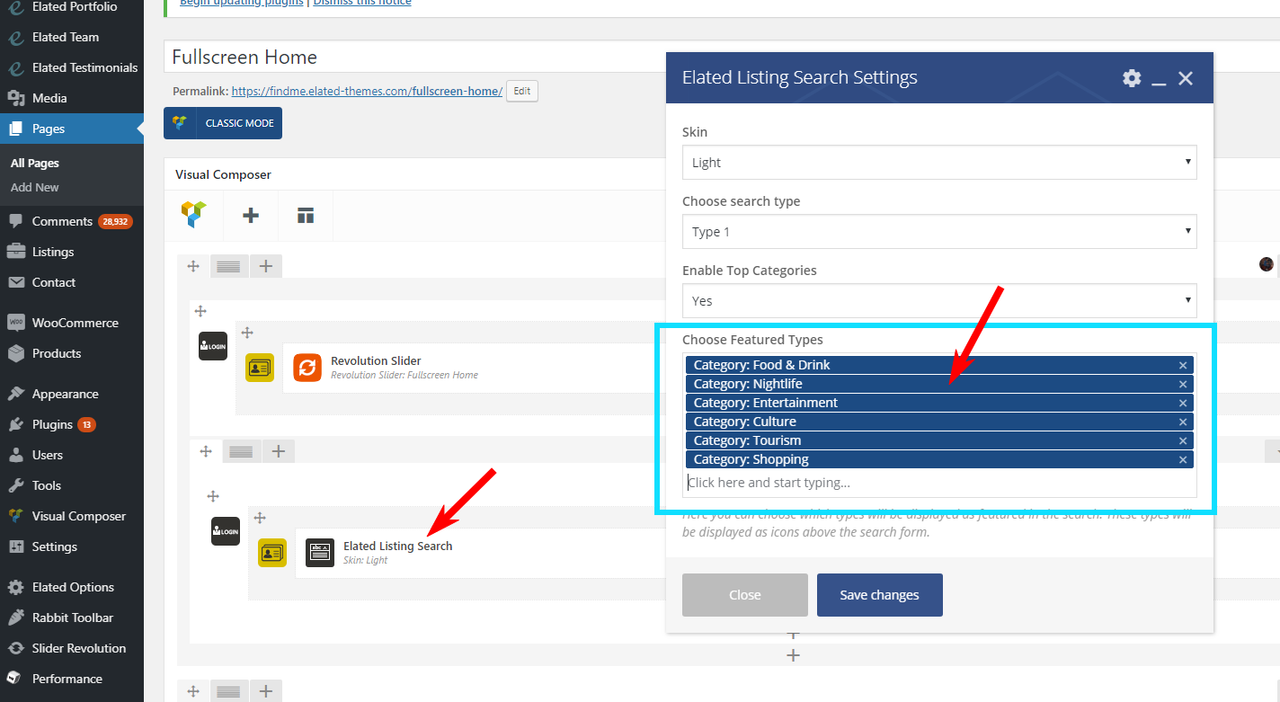
Task: Click Begin updating plugins link
Action: click(243, 3)
